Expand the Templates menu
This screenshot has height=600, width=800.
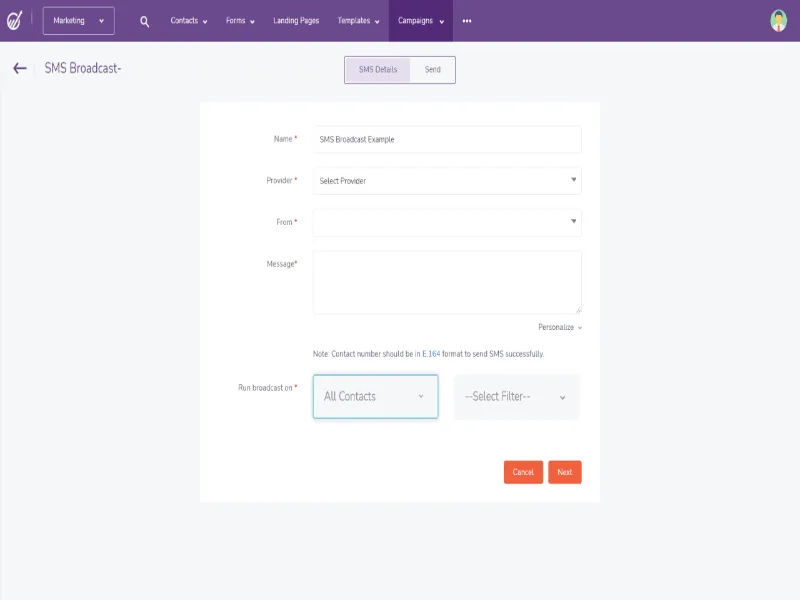point(358,21)
